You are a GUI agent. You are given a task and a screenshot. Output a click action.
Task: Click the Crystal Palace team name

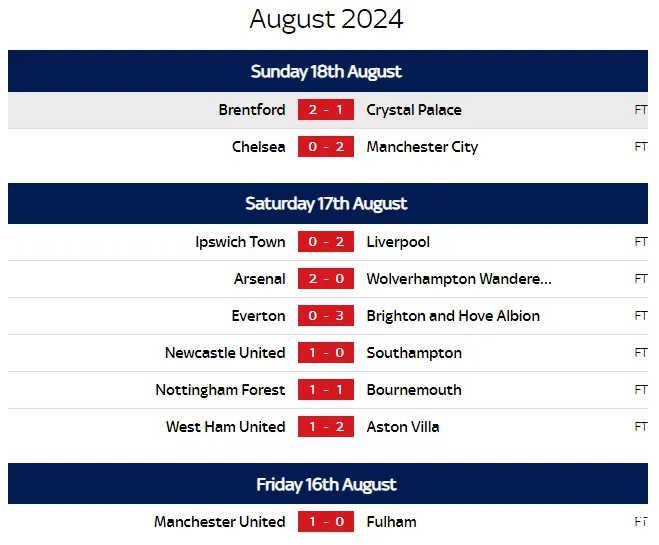point(414,110)
